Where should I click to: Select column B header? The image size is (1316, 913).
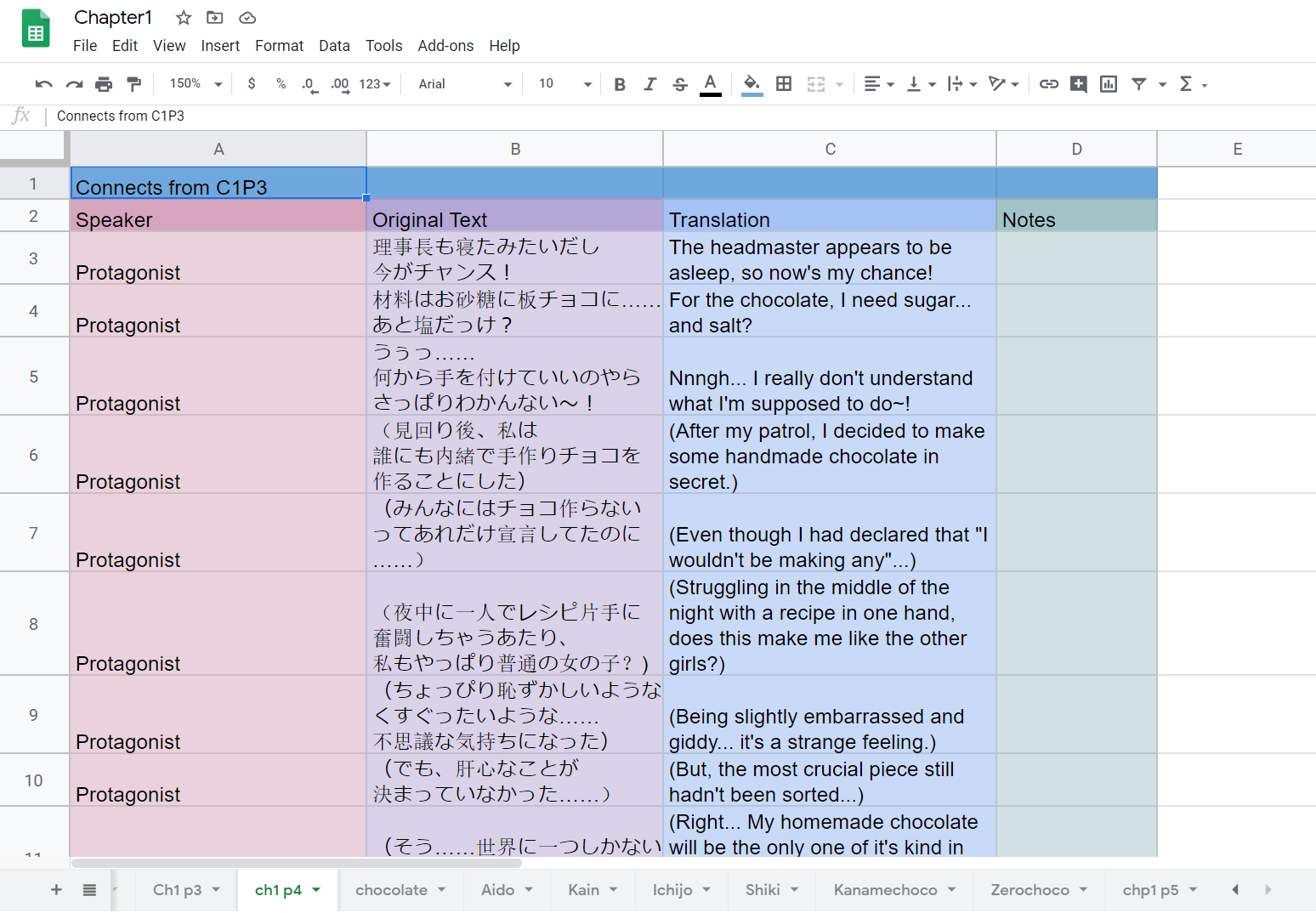click(515, 149)
